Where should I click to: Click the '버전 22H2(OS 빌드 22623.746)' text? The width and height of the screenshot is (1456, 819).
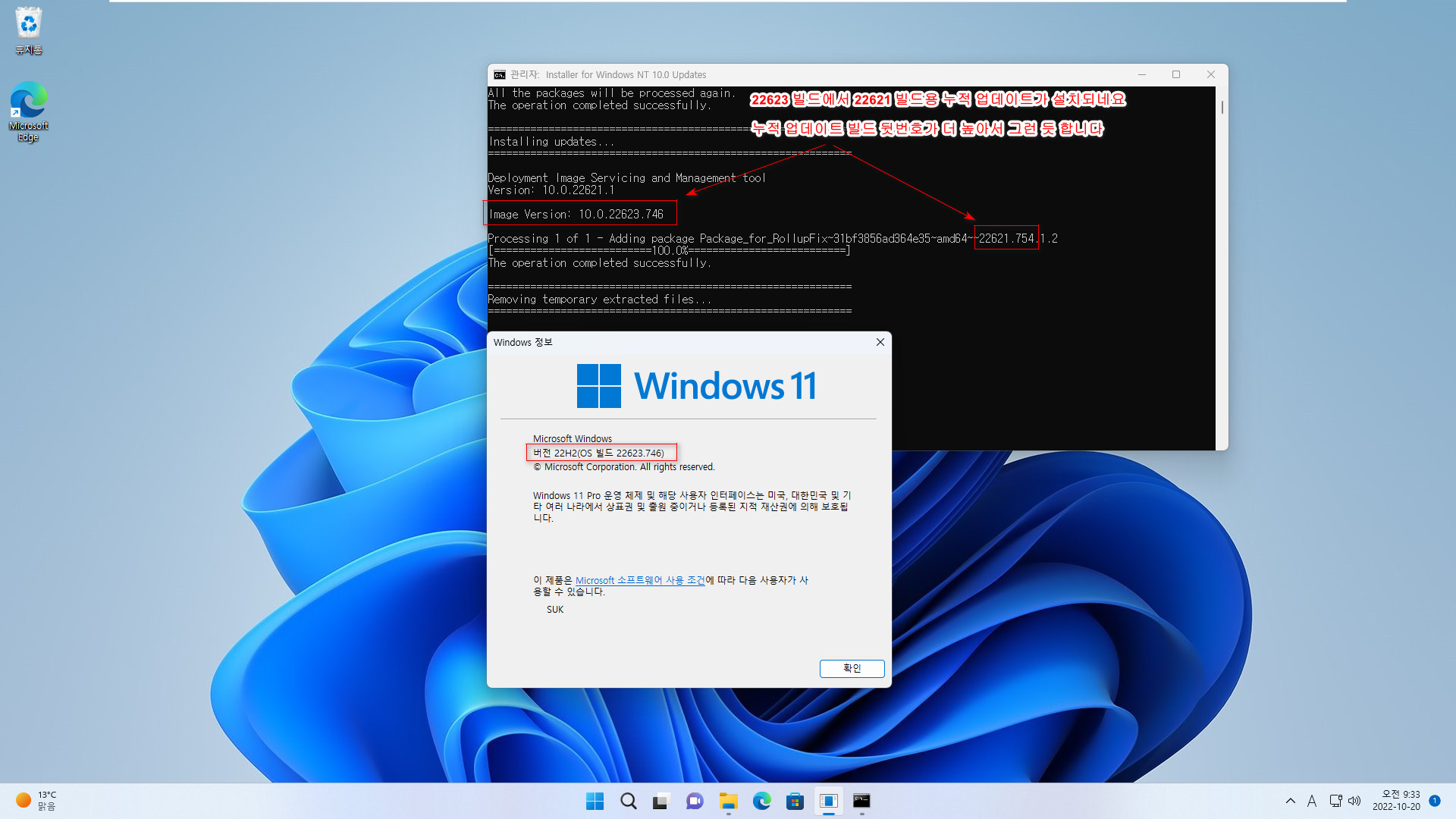pyautogui.click(x=599, y=453)
